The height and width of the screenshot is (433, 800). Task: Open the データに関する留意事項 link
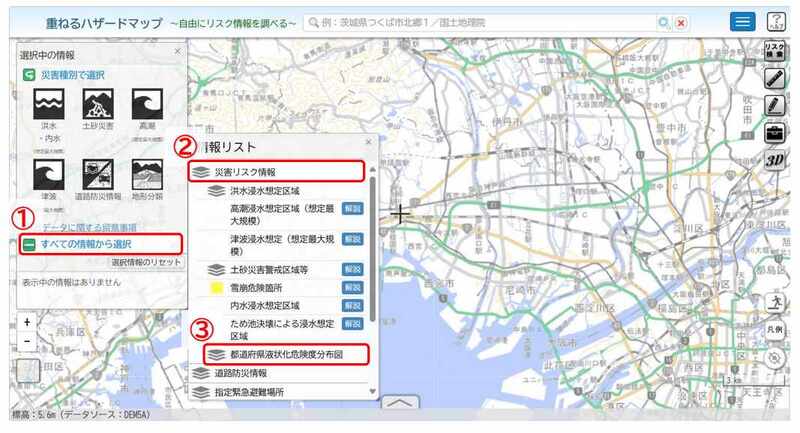89,227
